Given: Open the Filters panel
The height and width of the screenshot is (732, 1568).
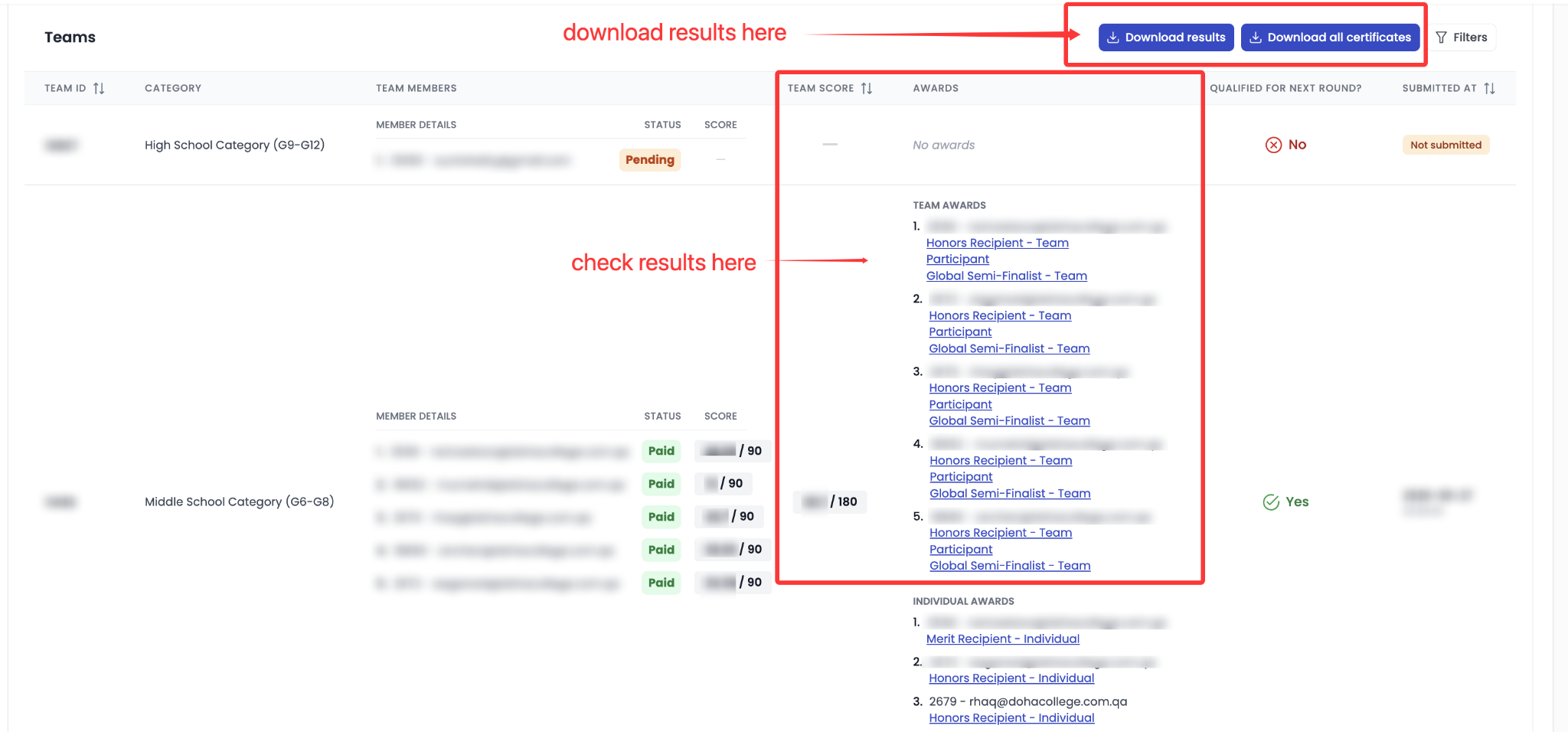Looking at the screenshot, I should 1462,38.
